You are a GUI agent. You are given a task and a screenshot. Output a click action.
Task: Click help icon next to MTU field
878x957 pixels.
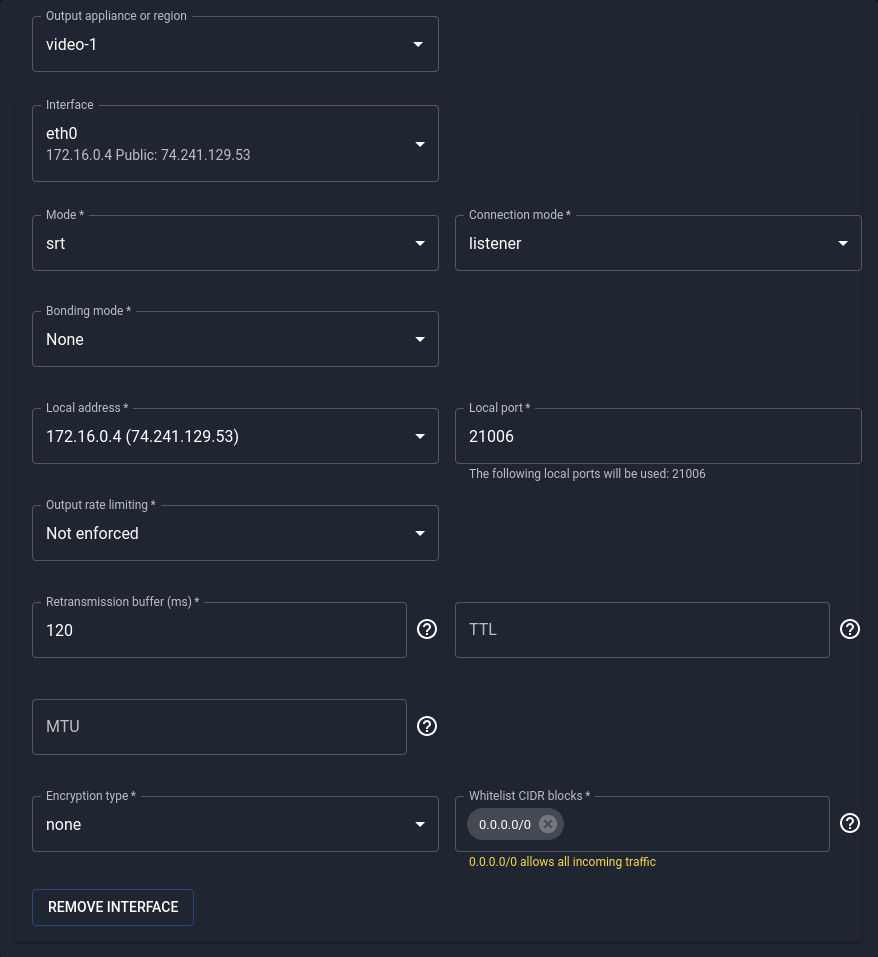tap(427, 726)
